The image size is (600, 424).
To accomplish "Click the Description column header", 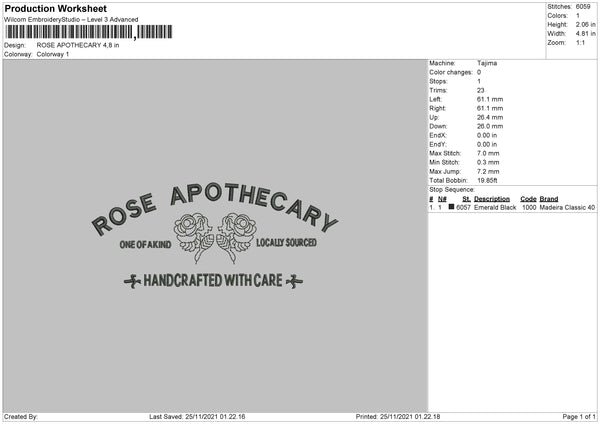I will (x=492, y=199).
